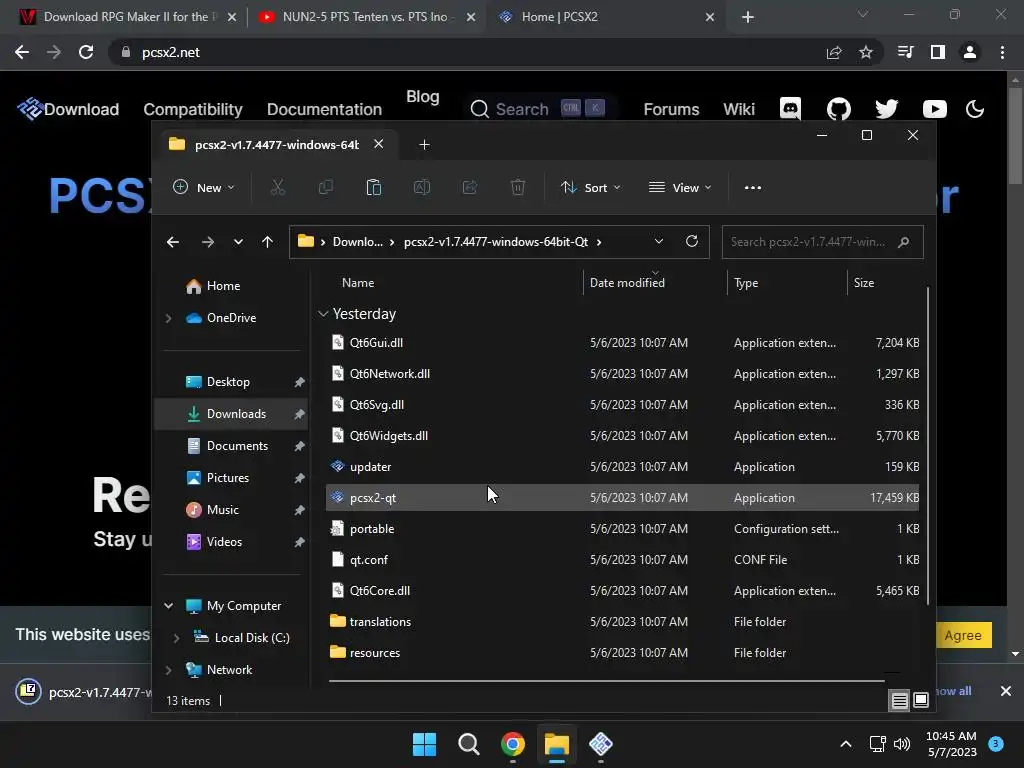Screen dimensions: 1024x768
Task: Bookmark this page with the star icon
Action: [866, 52]
